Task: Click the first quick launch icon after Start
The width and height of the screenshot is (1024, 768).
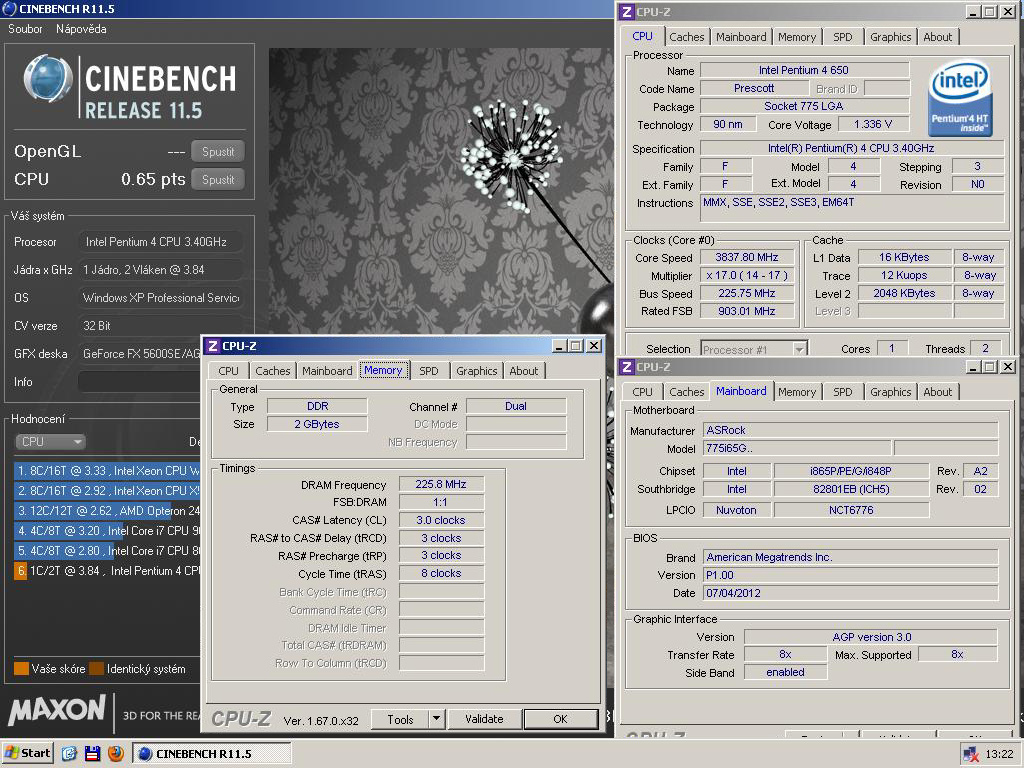Action: tap(69, 753)
